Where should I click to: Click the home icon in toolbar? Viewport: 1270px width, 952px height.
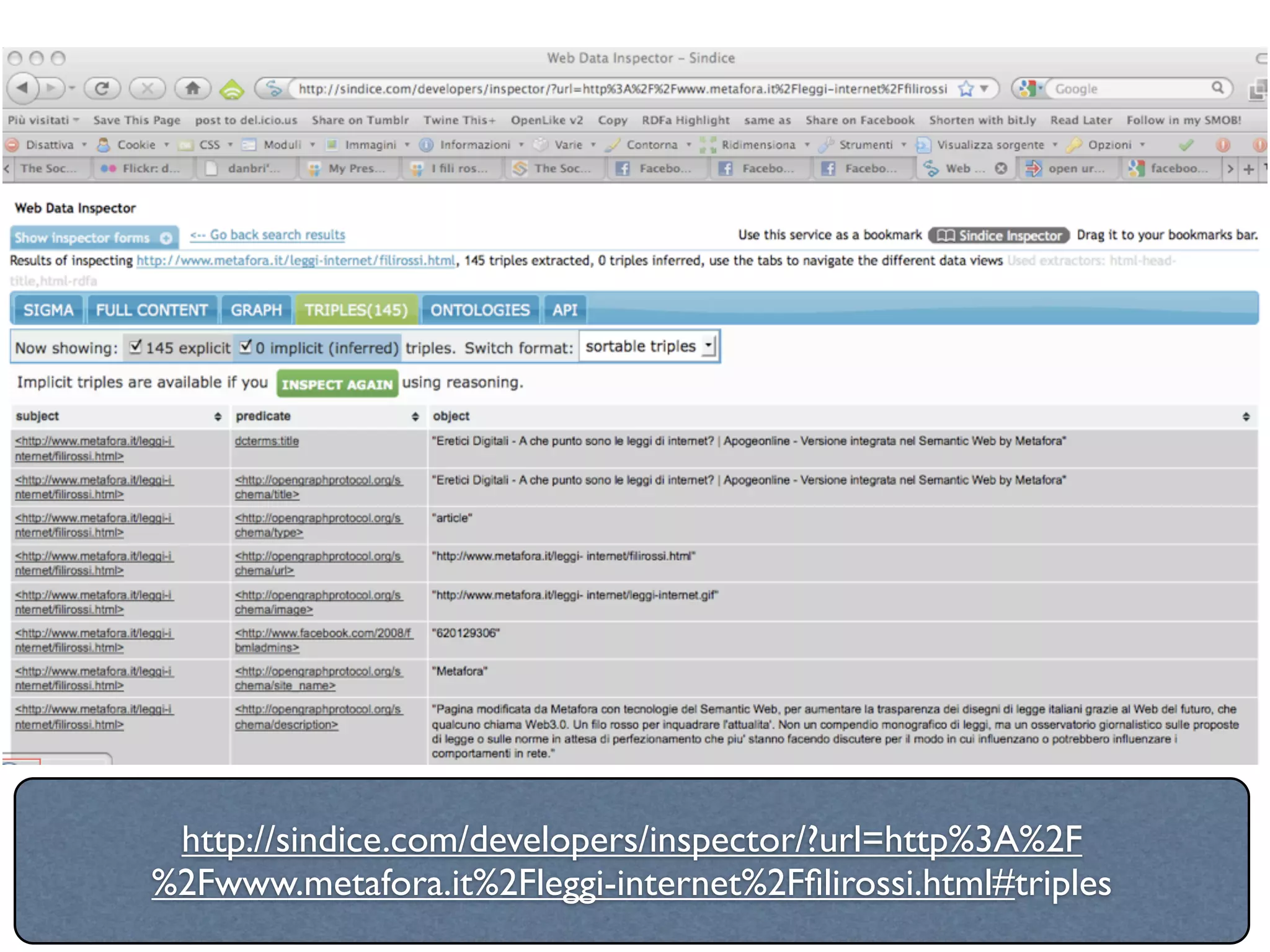[x=192, y=89]
